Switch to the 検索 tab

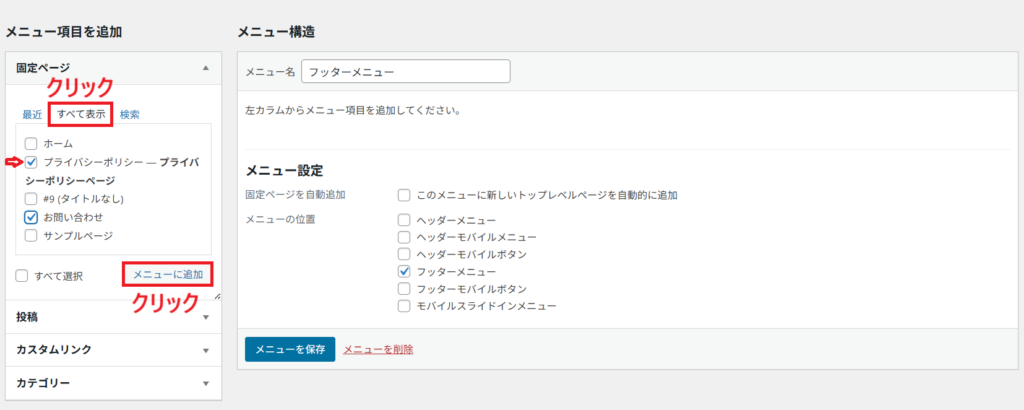(x=130, y=115)
